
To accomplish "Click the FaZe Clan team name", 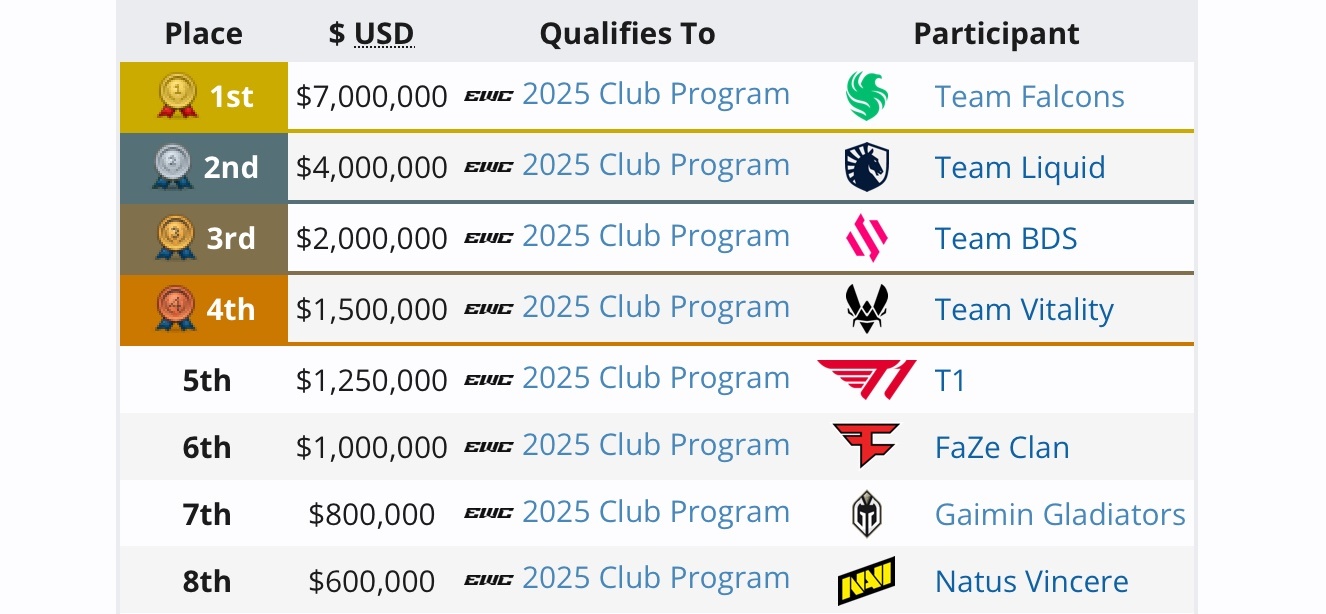I will (x=1002, y=447).
